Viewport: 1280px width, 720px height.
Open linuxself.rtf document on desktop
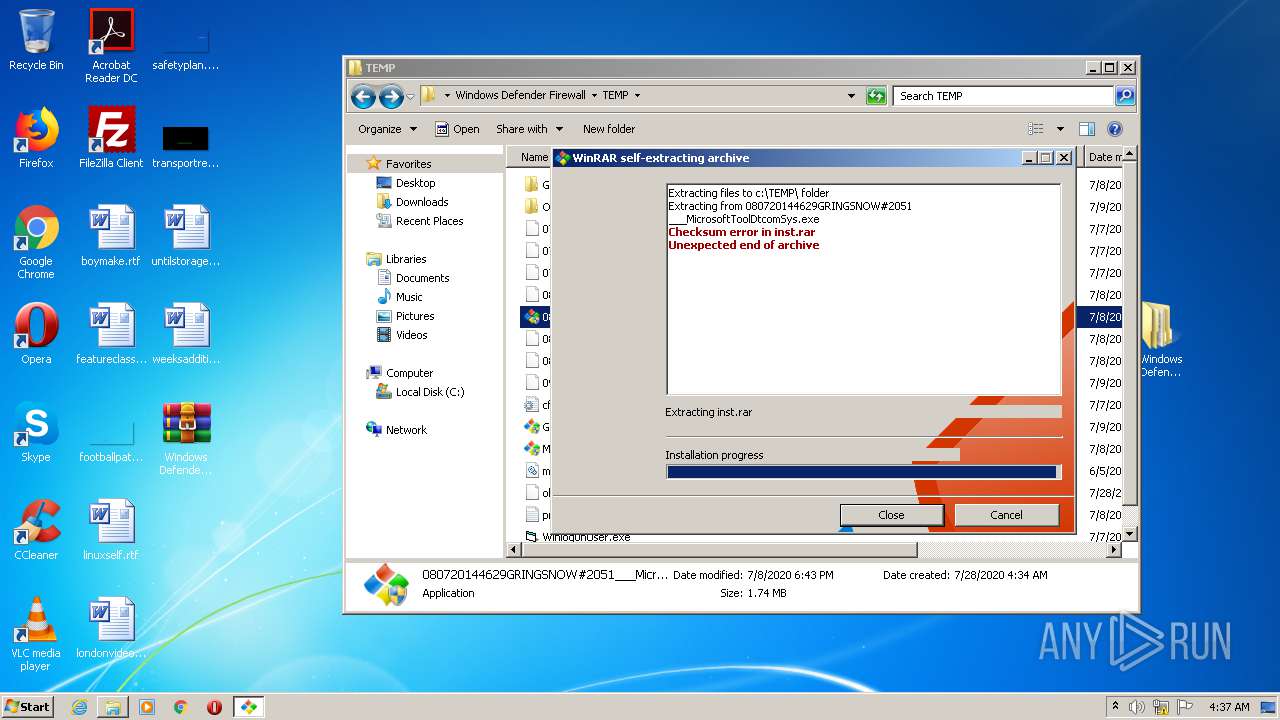(111, 530)
